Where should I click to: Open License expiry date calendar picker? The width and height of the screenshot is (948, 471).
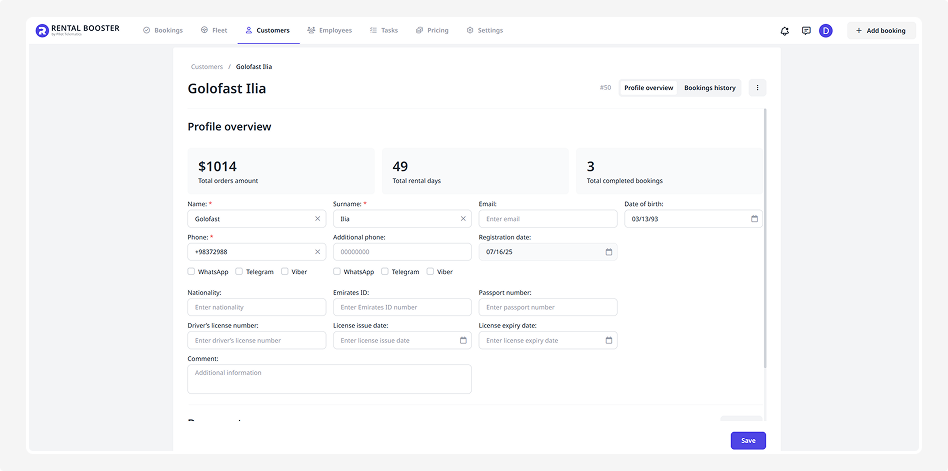[608, 340]
